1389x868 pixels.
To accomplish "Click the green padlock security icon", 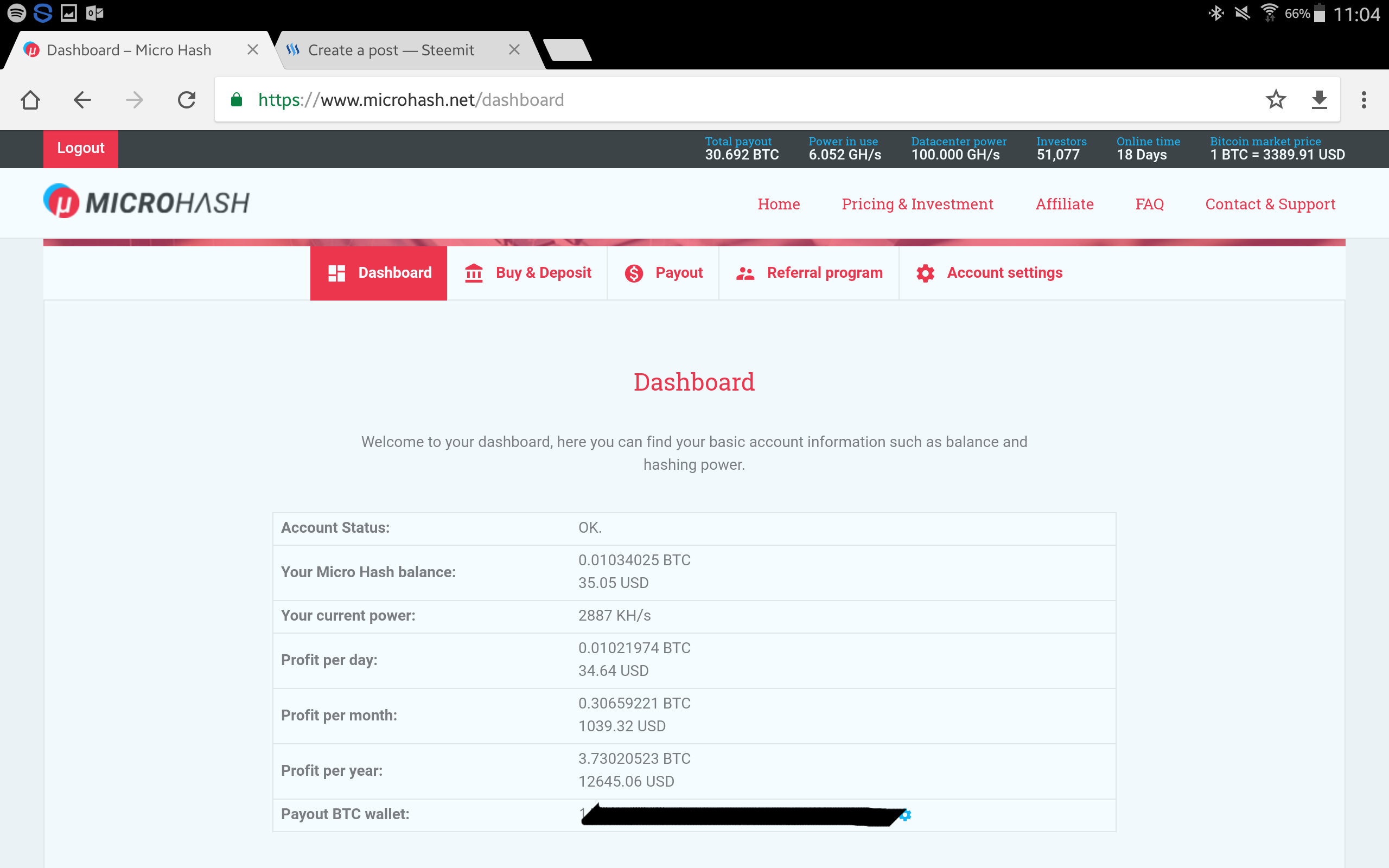I will point(236,100).
